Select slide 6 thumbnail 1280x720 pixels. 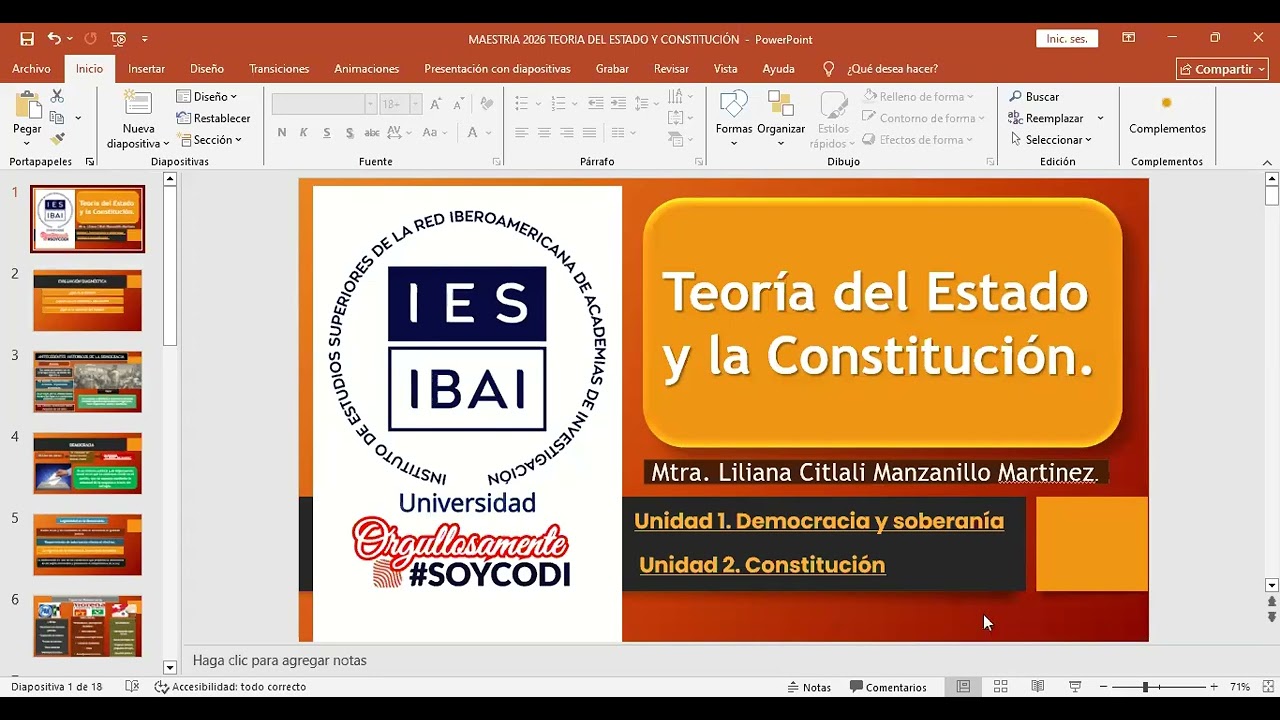click(87, 626)
